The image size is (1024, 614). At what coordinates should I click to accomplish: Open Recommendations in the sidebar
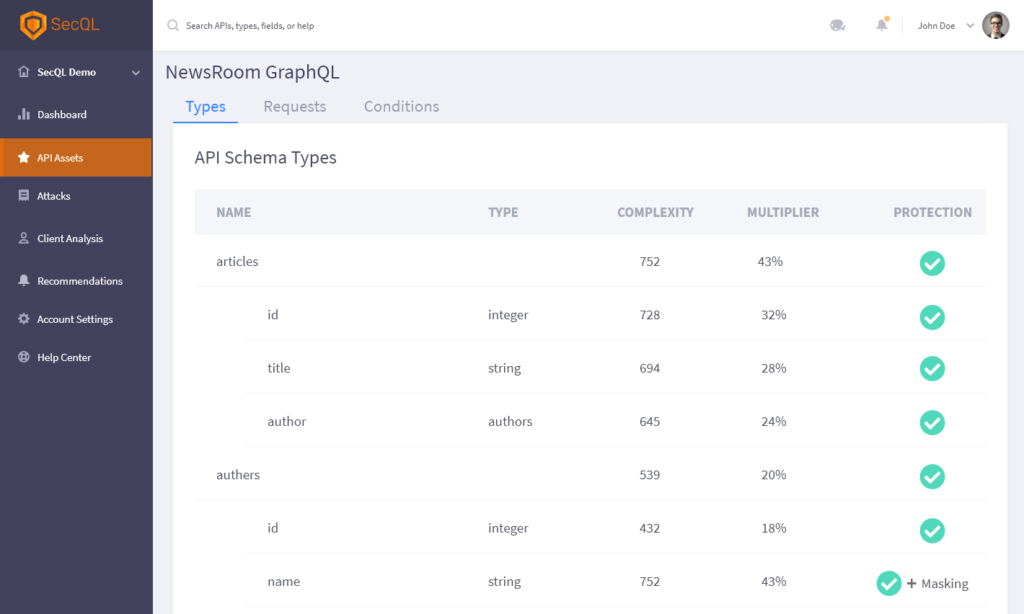coord(79,281)
